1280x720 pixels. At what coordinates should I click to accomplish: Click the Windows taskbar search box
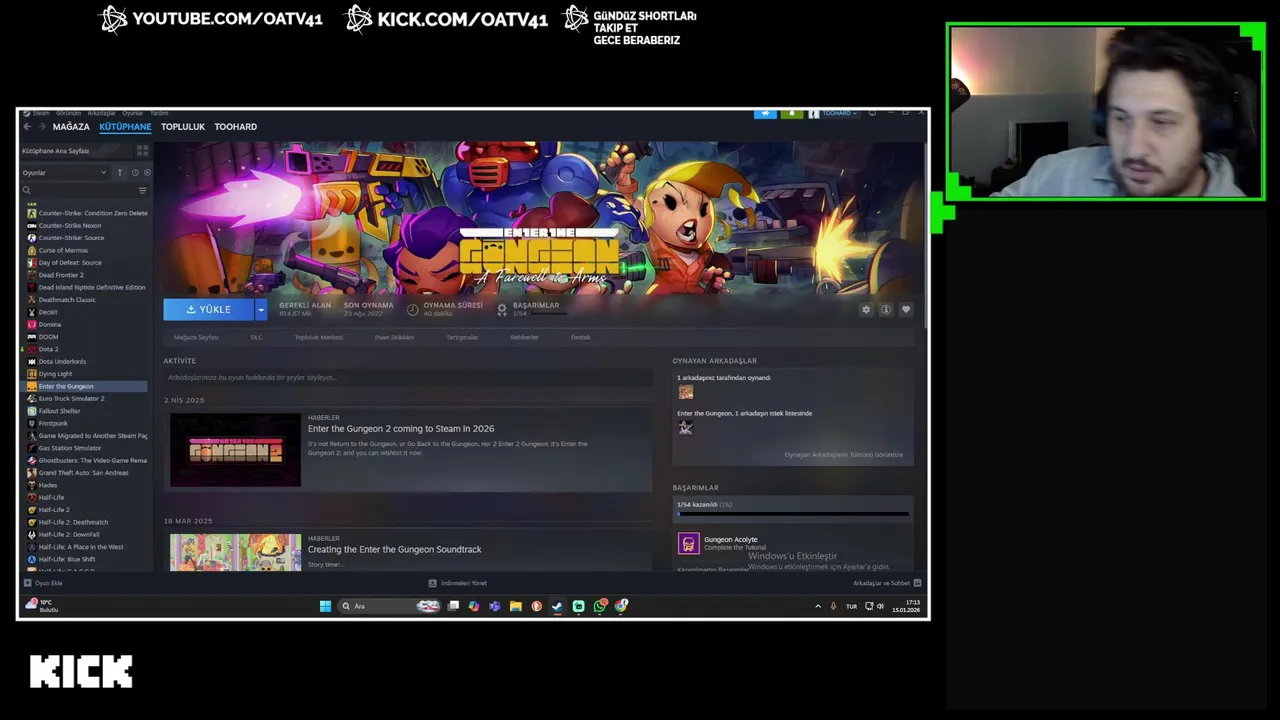(x=388, y=606)
